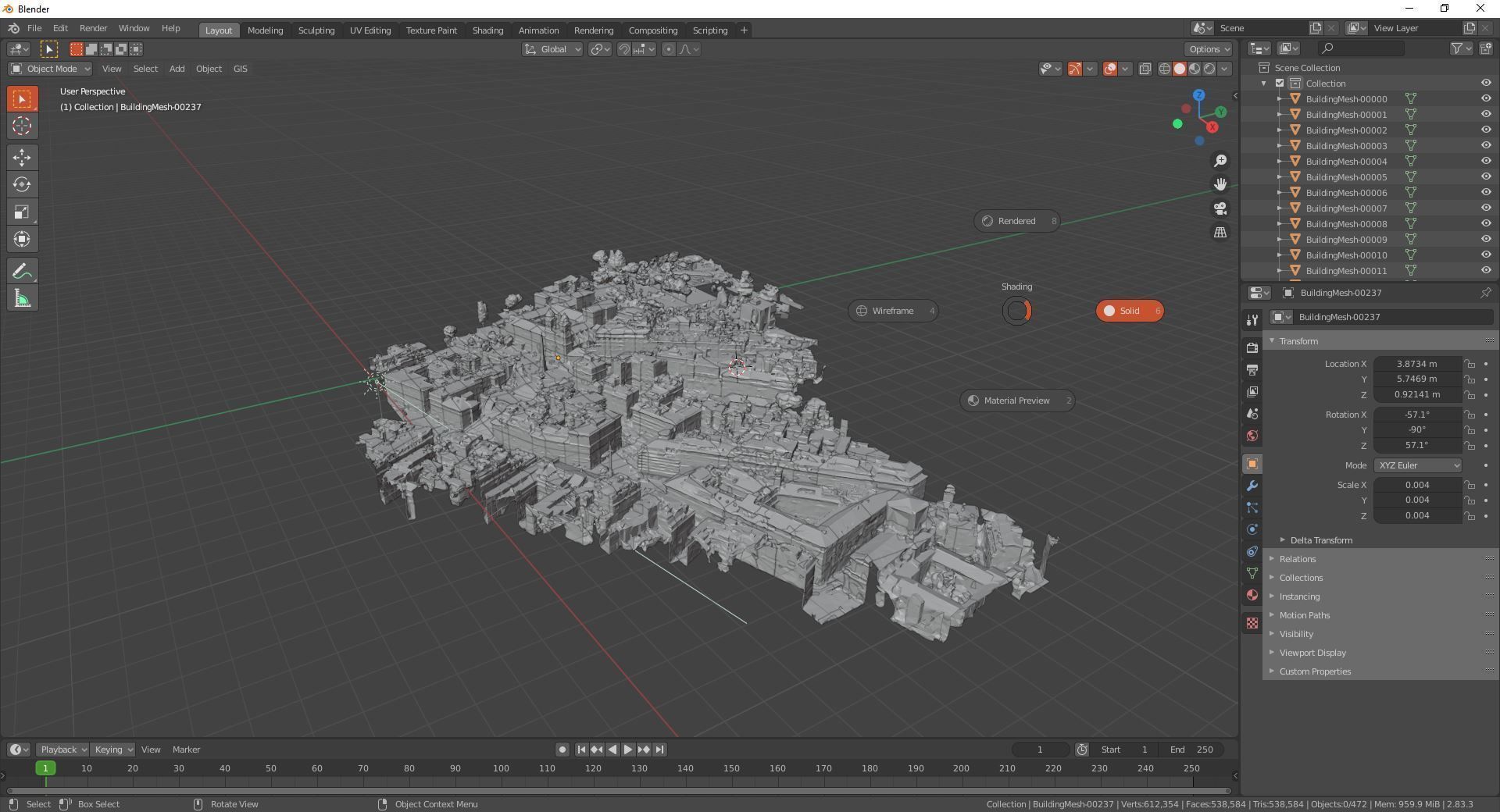Open the Render properties tab

1252,348
